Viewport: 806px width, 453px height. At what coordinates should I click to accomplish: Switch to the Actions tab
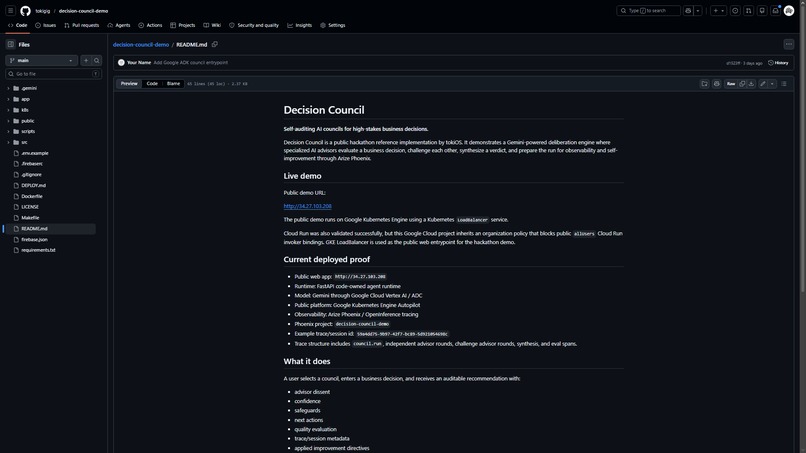click(x=150, y=25)
